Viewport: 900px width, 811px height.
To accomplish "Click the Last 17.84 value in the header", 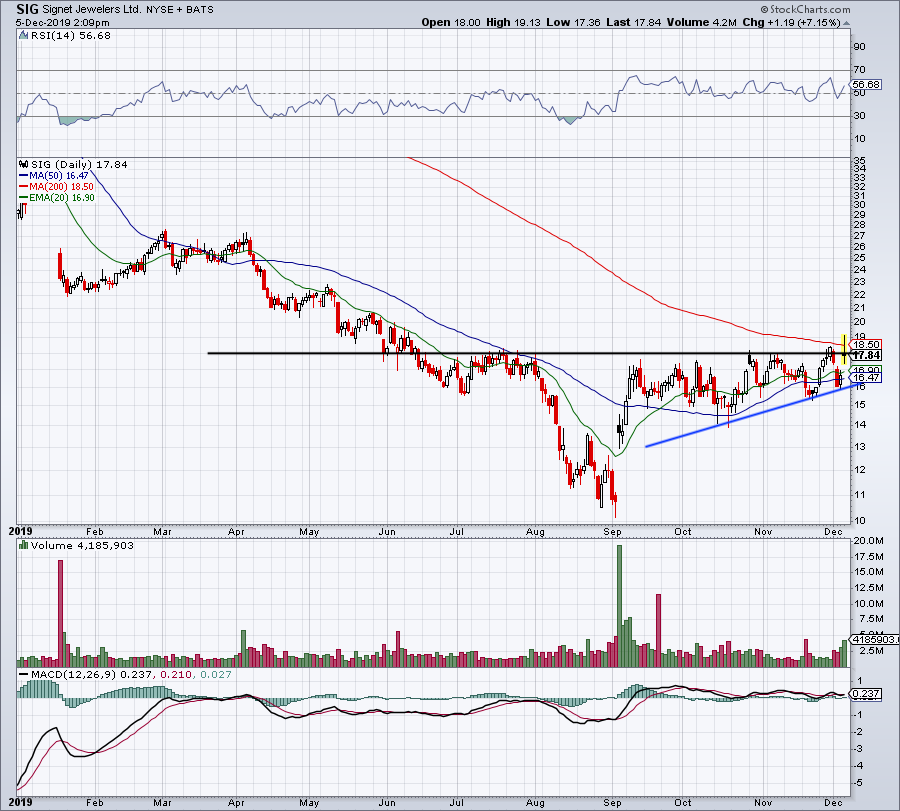I will (x=633, y=22).
